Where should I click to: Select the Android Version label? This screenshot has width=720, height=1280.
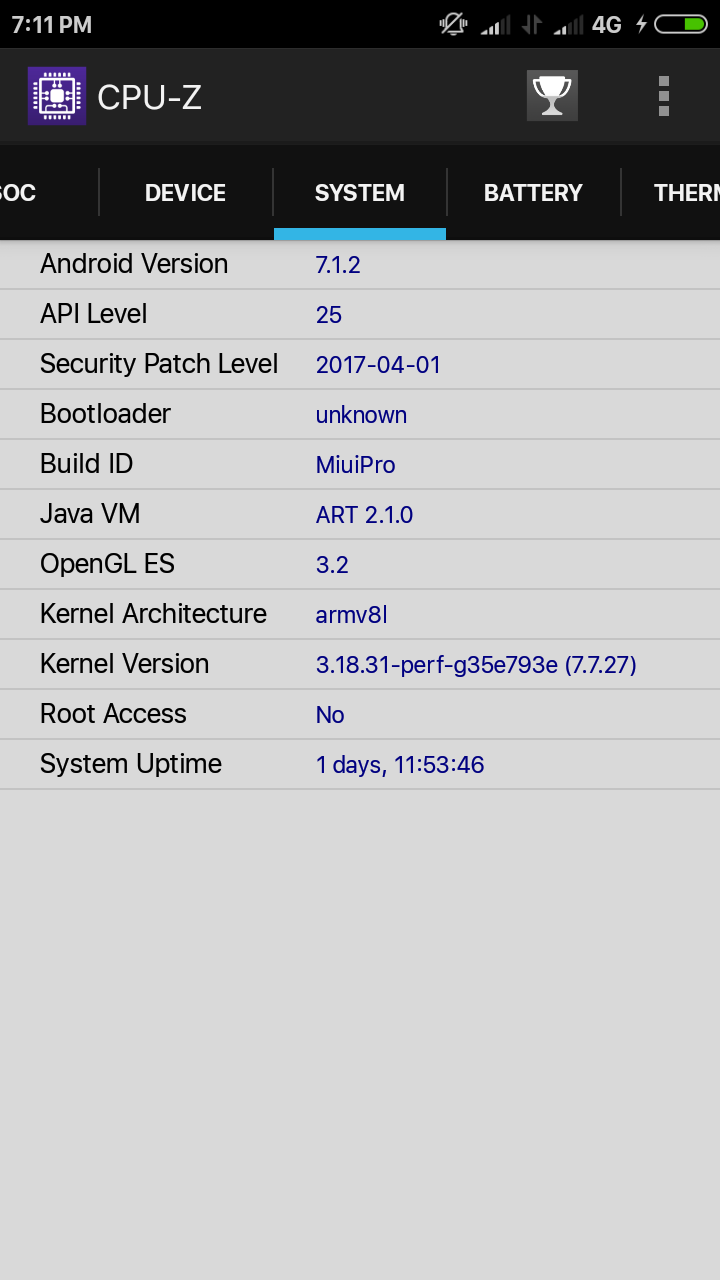(134, 264)
